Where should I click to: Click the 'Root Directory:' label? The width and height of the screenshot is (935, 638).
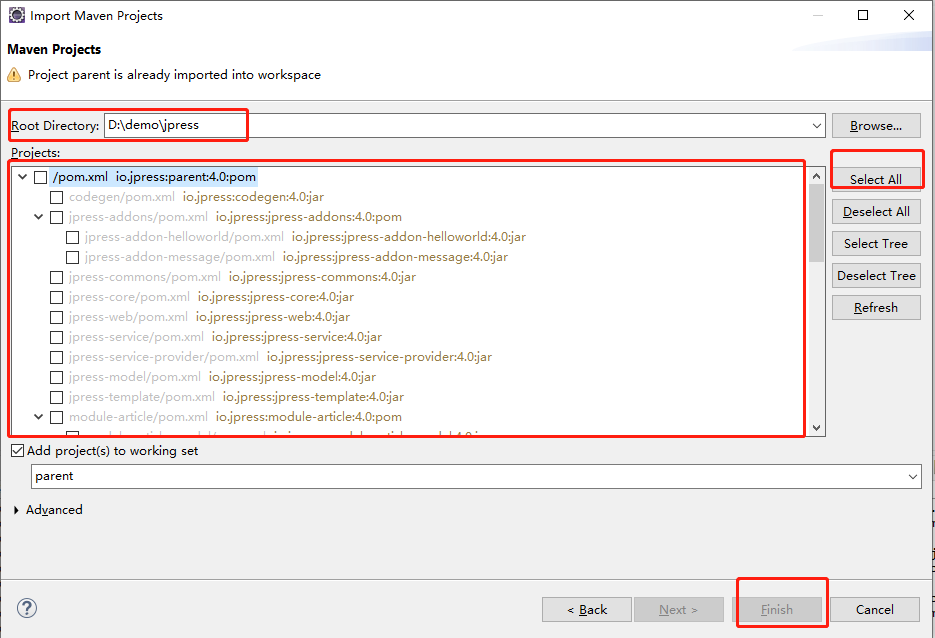[55, 126]
